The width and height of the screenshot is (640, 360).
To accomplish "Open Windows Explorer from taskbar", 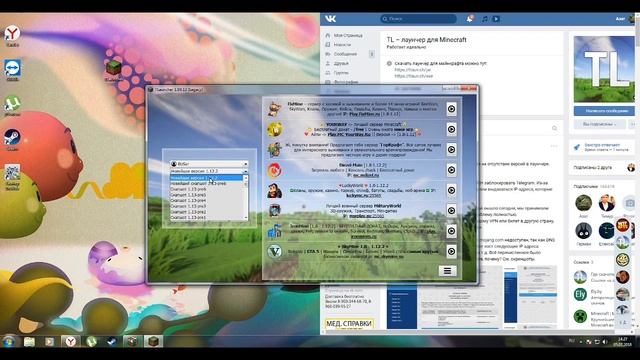I will pos(29,341).
